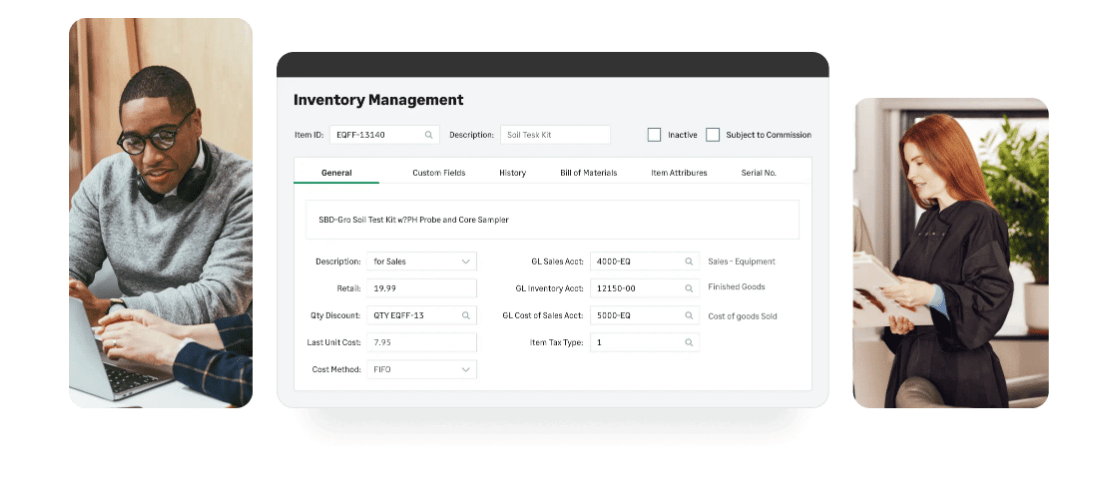The image size is (1106, 483).
Task: Go to the Bill of Materials tab
Action: click(x=588, y=173)
